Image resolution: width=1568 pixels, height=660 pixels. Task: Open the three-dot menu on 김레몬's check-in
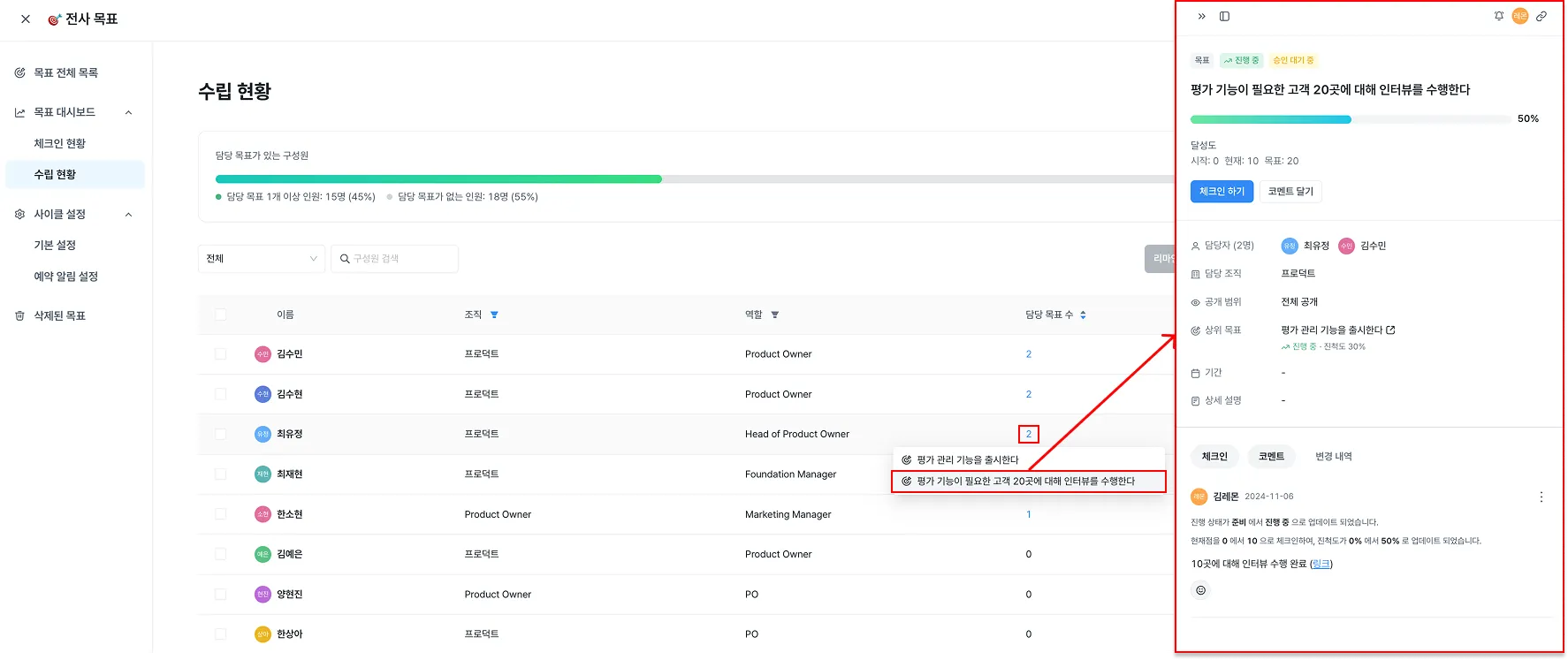(1541, 497)
